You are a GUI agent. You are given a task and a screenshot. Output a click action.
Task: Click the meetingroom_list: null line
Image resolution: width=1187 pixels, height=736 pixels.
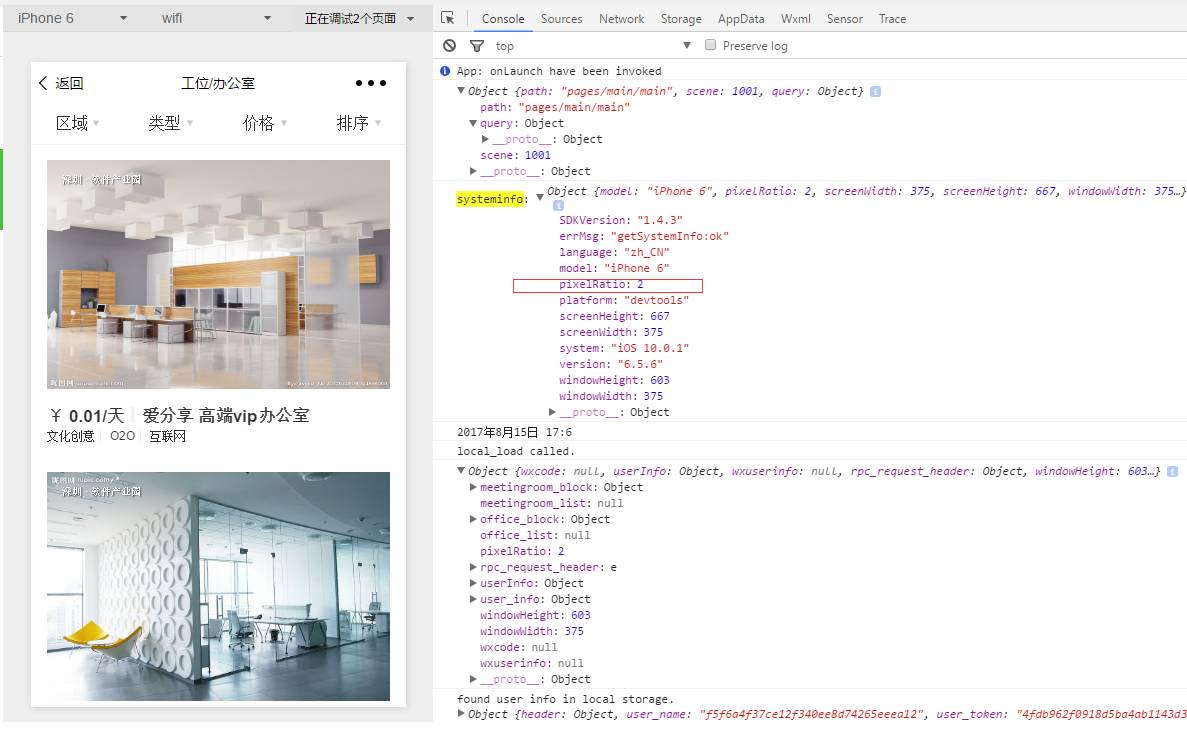click(x=552, y=504)
